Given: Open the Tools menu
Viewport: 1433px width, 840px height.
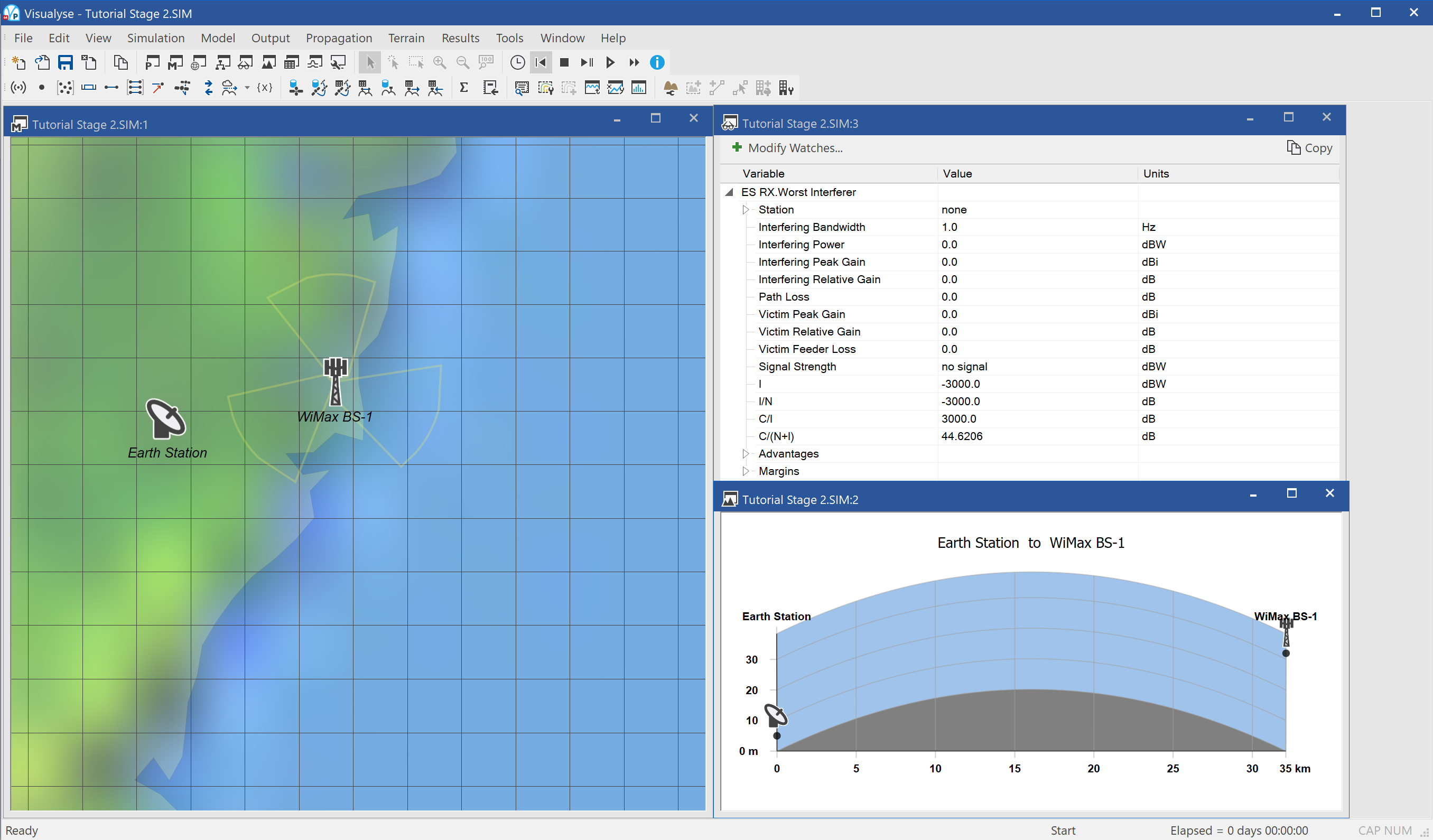Looking at the screenshot, I should coord(509,38).
